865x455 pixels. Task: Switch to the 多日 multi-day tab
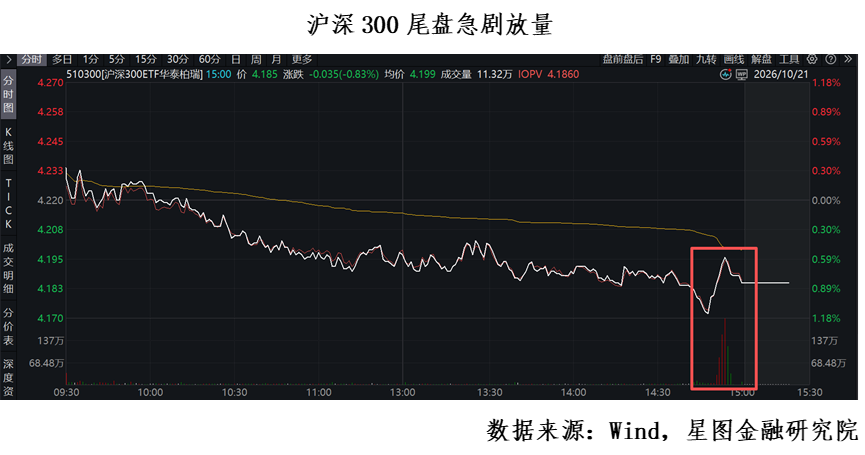coord(62,59)
